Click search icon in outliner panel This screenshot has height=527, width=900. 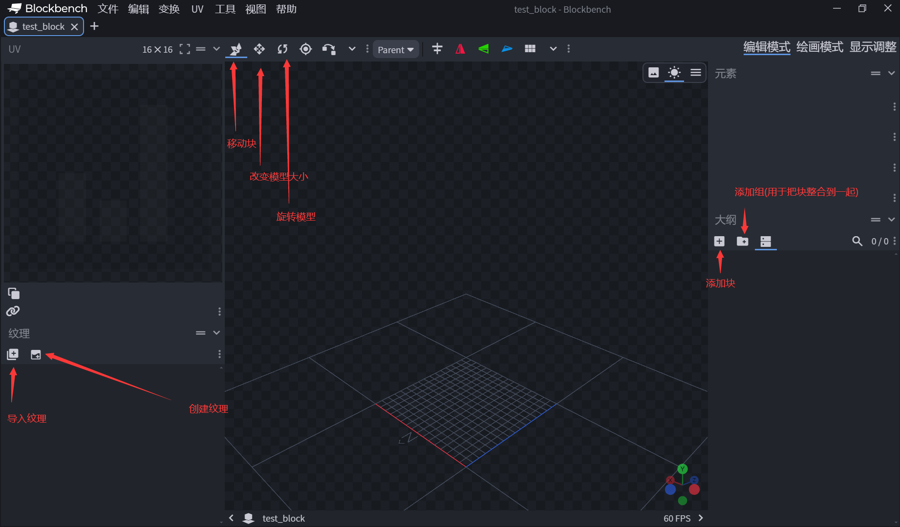857,241
